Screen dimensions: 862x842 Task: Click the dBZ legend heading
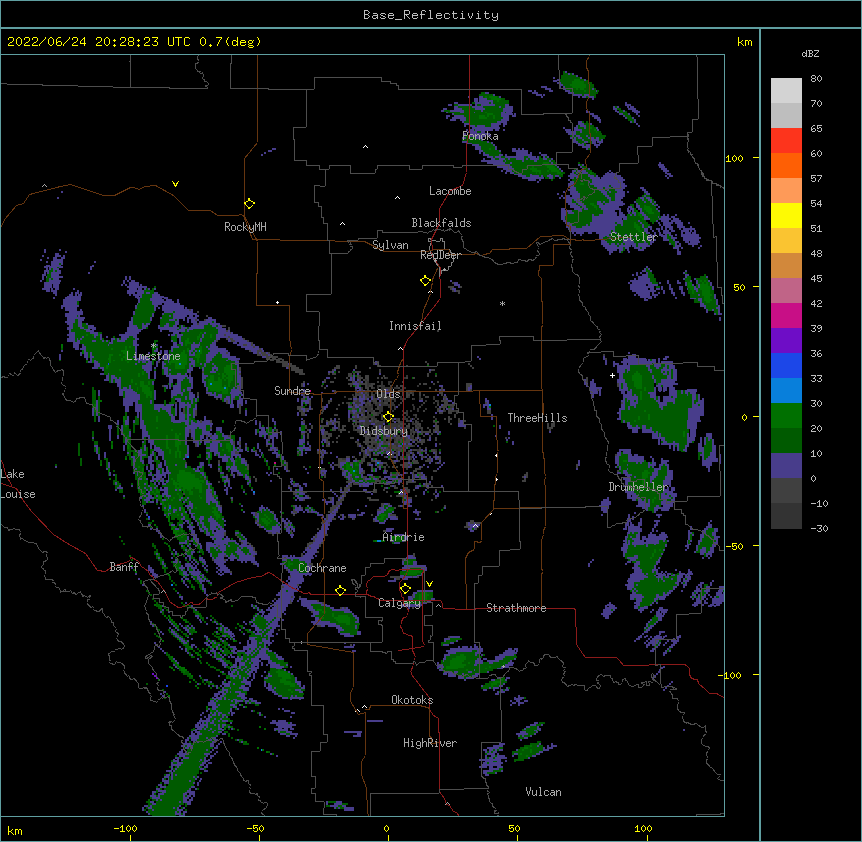(x=810, y=53)
